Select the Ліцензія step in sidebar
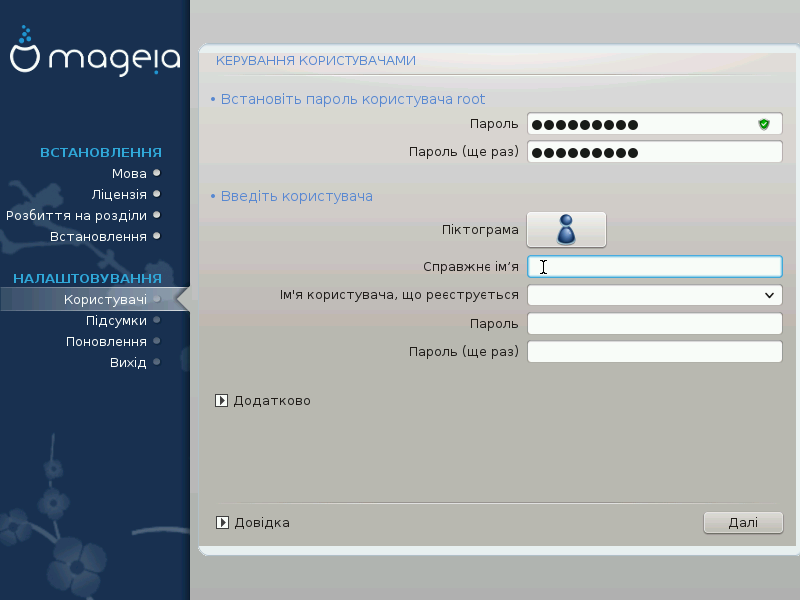Viewport: 800px width, 600px height. pos(119,194)
